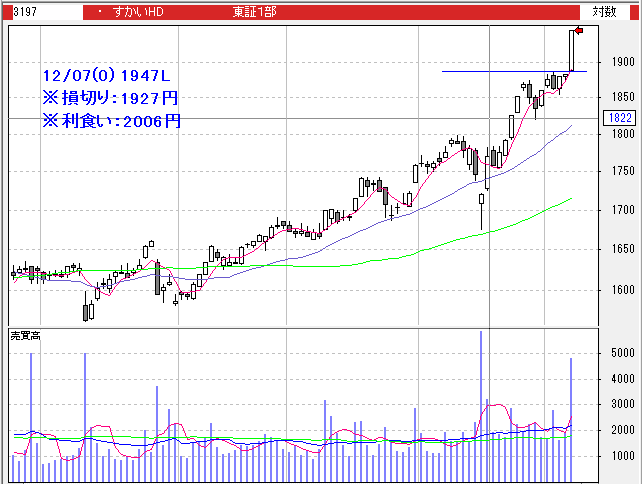Click the 売買高 volume panel label

[x=26, y=333]
